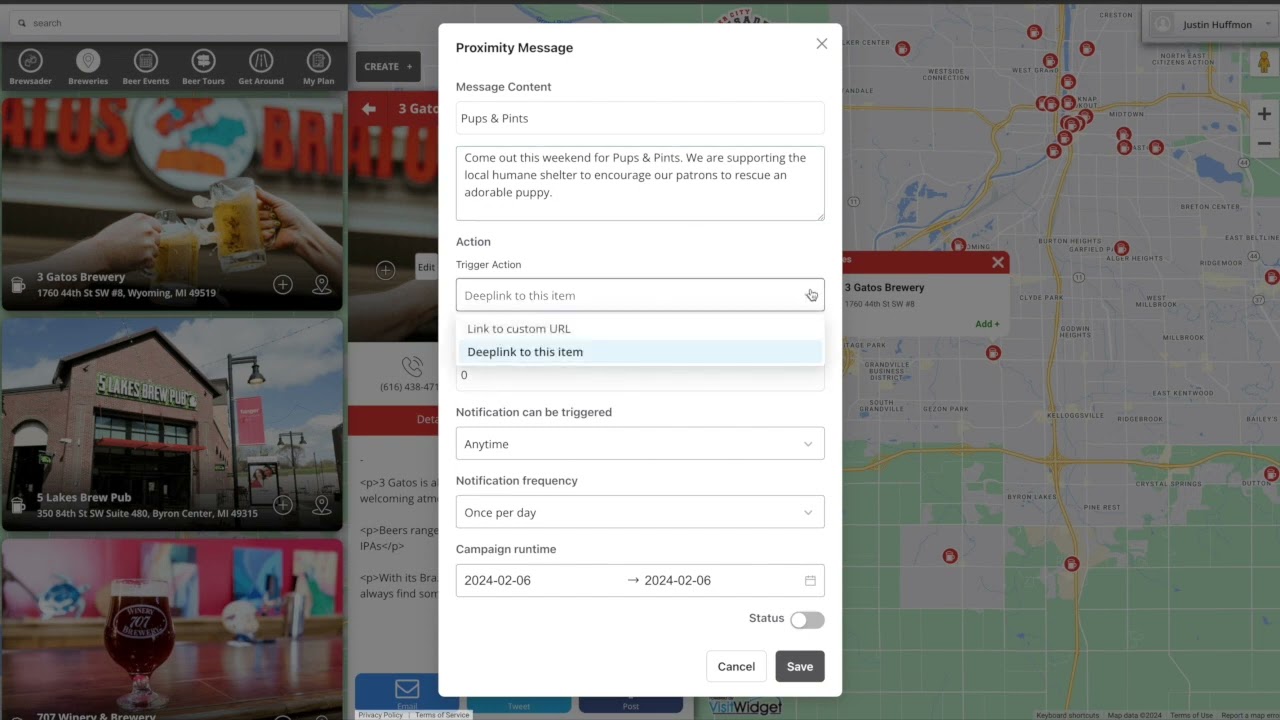The image size is (1280, 720).
Task: Open the Trigger Action dropdown
Action: (640, 295)
